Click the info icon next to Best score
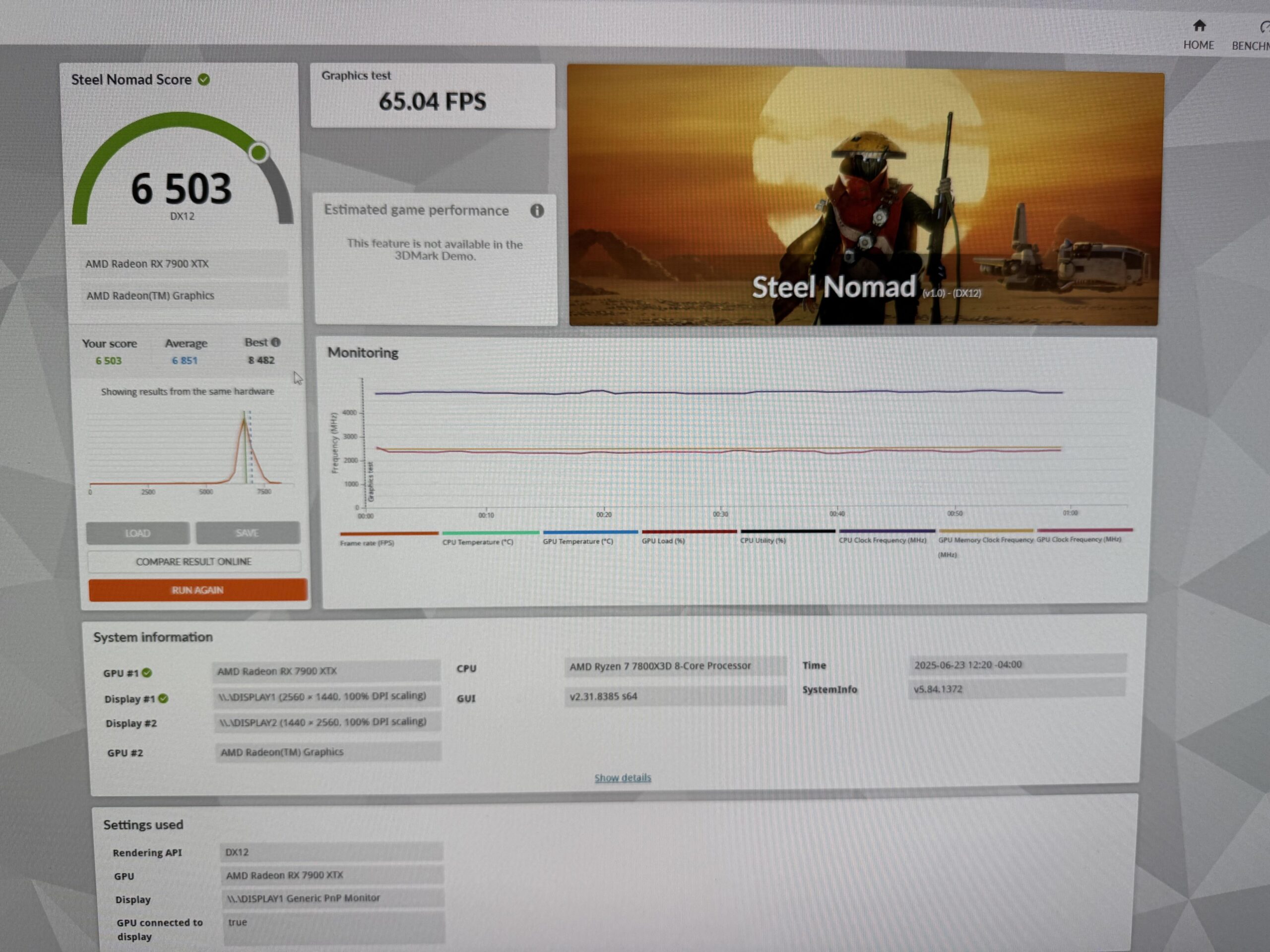Image resolution: width=1270 pixels, height=952 pixels. (276, 342)
